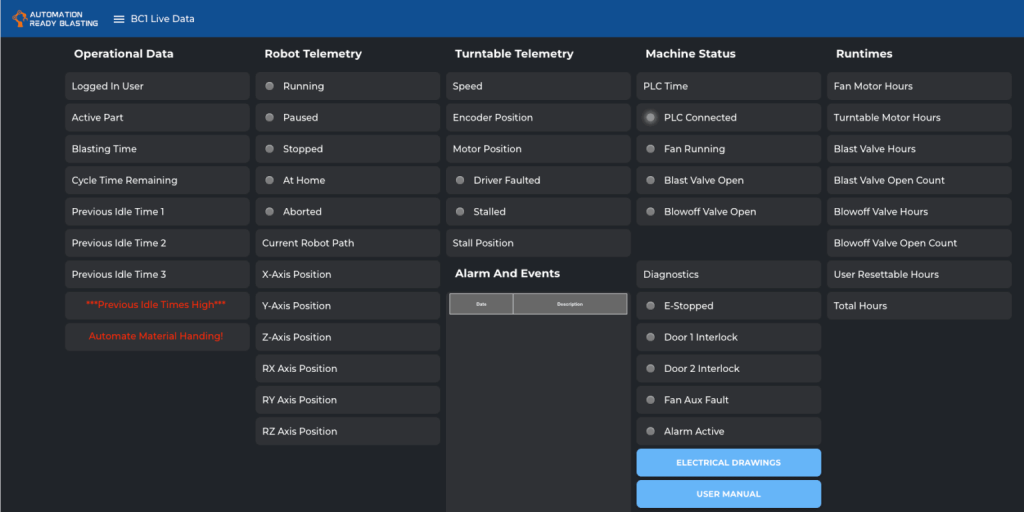Open the Electrical Drawings button
This screenshot has height=512, width=1024.
(x=728, y=463)
